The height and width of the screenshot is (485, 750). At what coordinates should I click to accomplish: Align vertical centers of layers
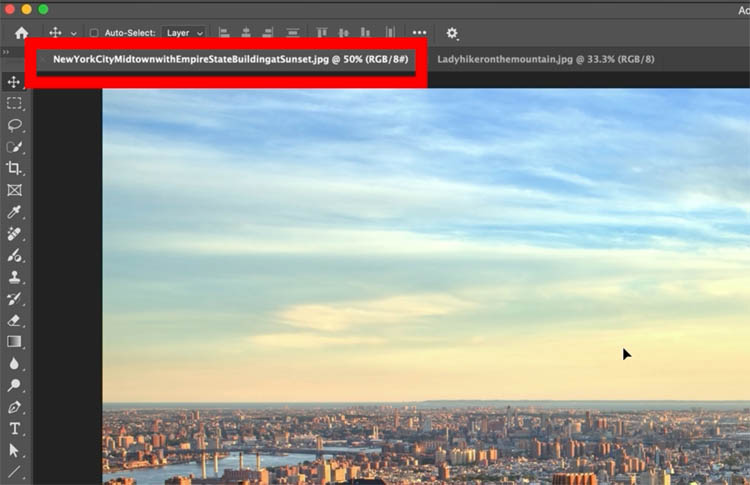343,33
